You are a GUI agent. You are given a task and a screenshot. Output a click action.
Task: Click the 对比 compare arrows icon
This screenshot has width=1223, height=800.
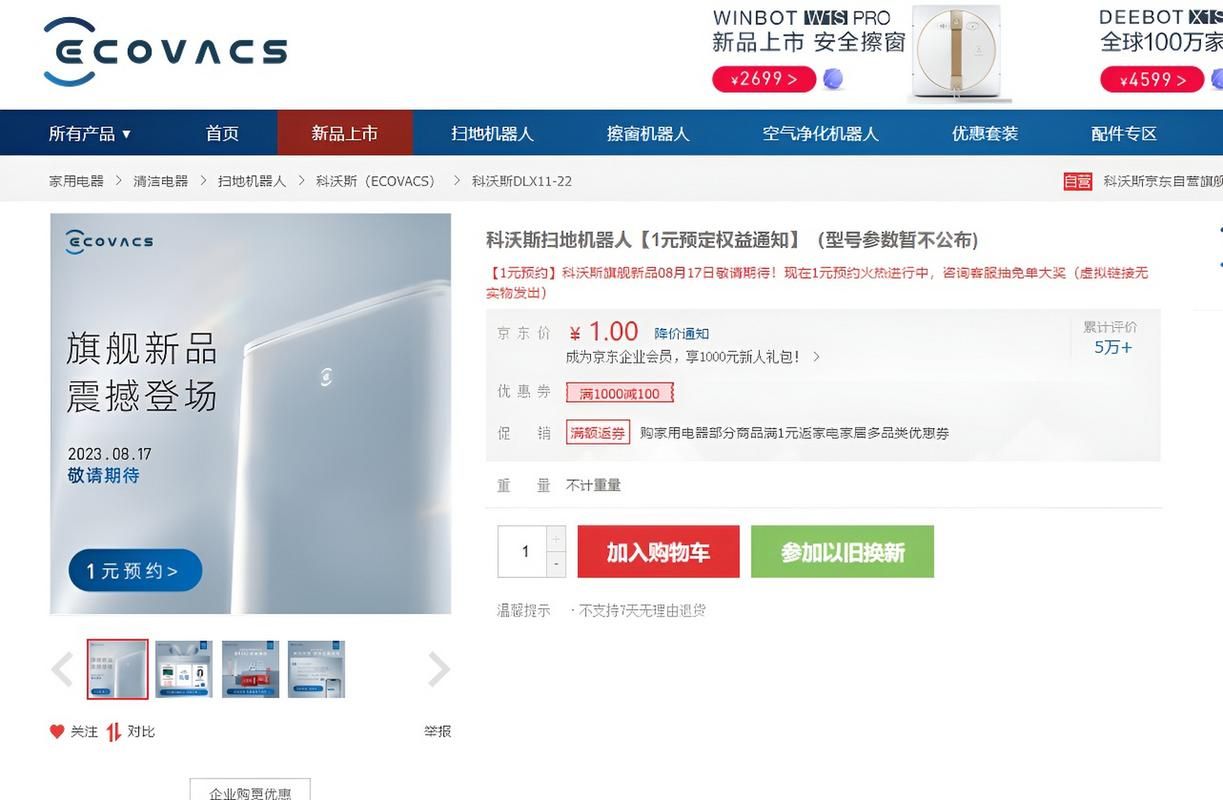coord(114,732)
